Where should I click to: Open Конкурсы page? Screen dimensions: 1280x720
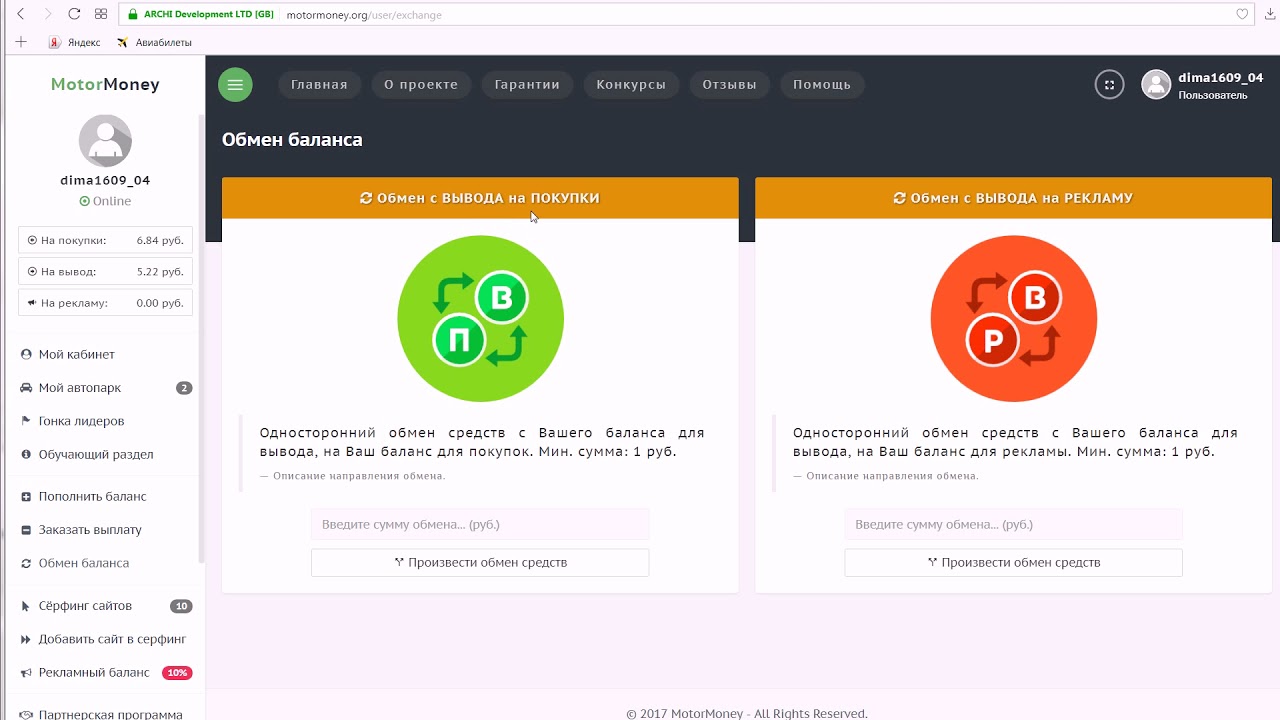(631, 84)
